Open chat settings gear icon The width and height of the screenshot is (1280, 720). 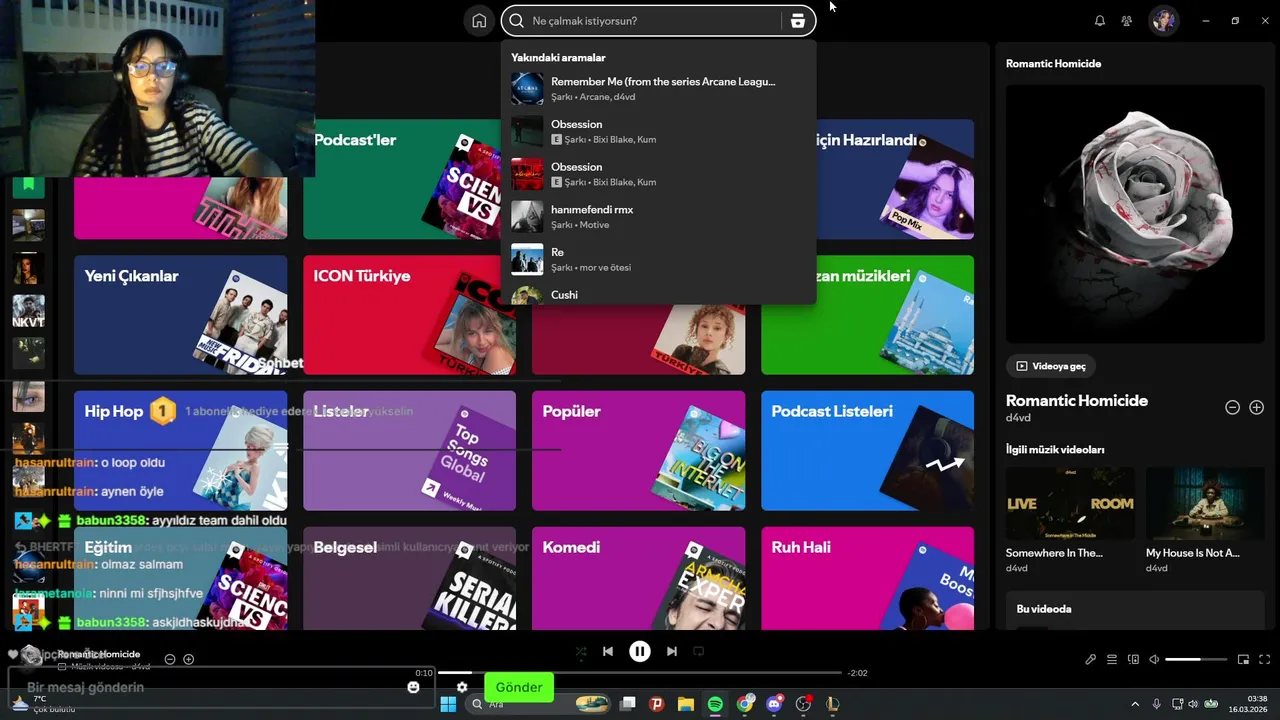[x=462, y=687]
